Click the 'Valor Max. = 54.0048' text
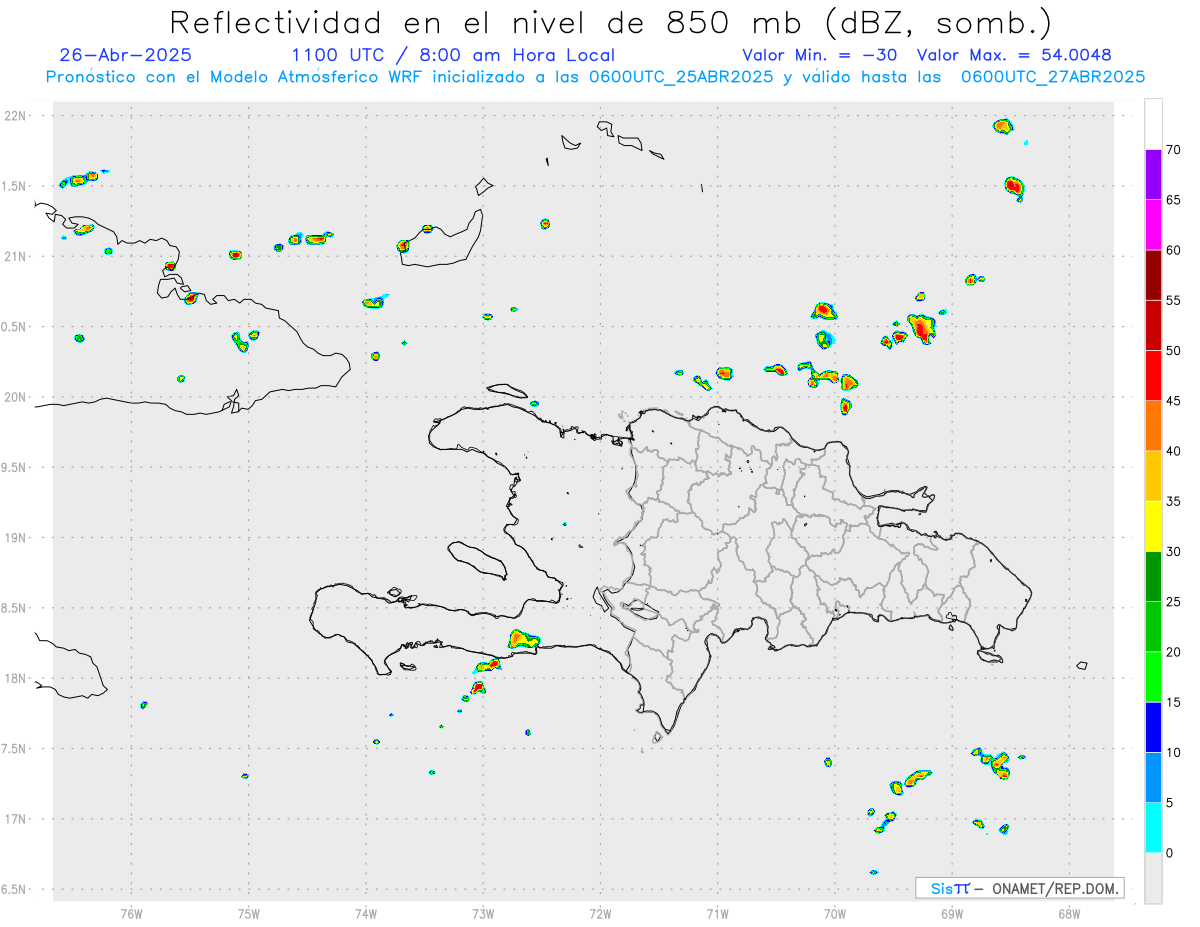 click(x=1013, y=55)
